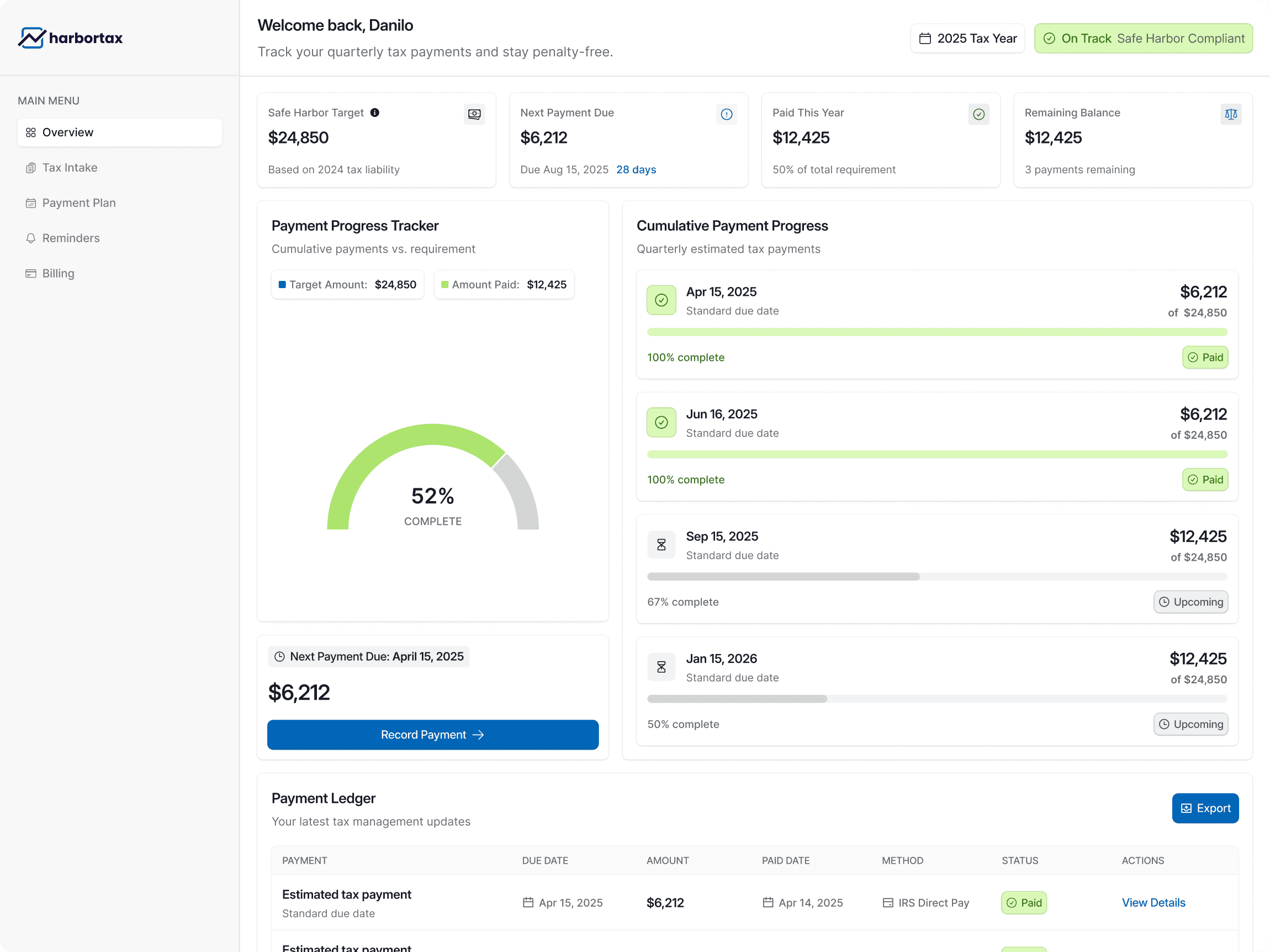Open the Billing sidebar item

coord(58,273)
